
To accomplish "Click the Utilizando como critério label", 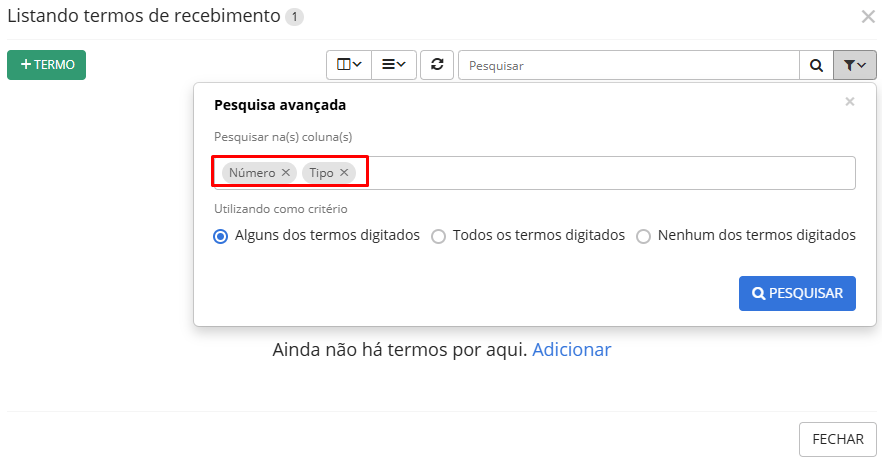I will [281, 209].
